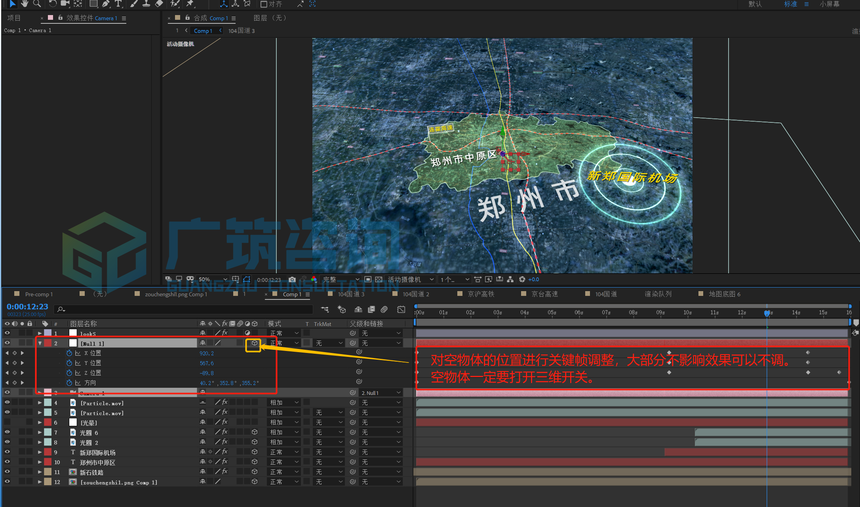Click the draft 3D icon in timeline
Screen dimensions: 860x507
click(x=342, y=309)
